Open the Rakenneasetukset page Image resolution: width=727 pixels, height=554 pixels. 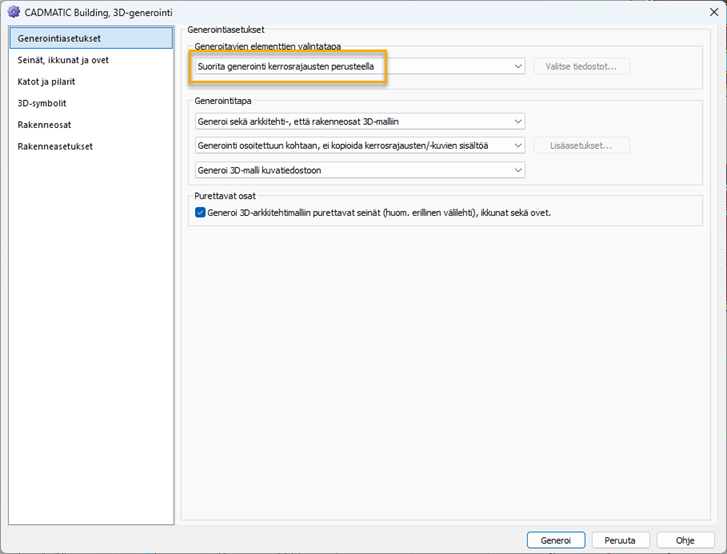pos(55,146)
